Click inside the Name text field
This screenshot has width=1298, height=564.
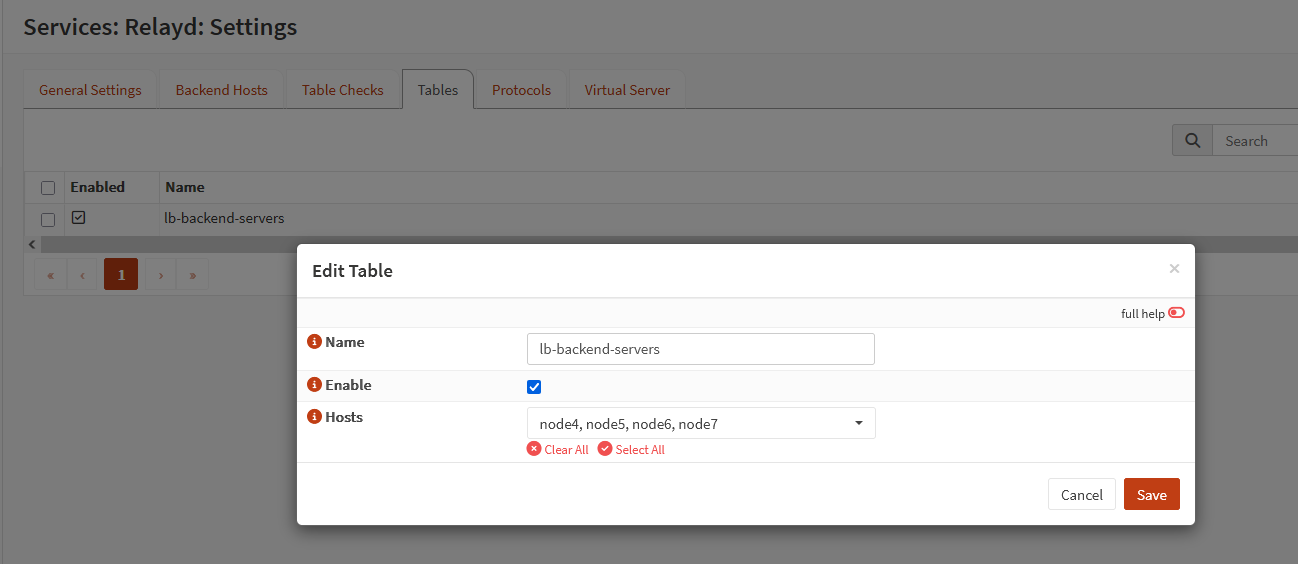tap(700, 349)
